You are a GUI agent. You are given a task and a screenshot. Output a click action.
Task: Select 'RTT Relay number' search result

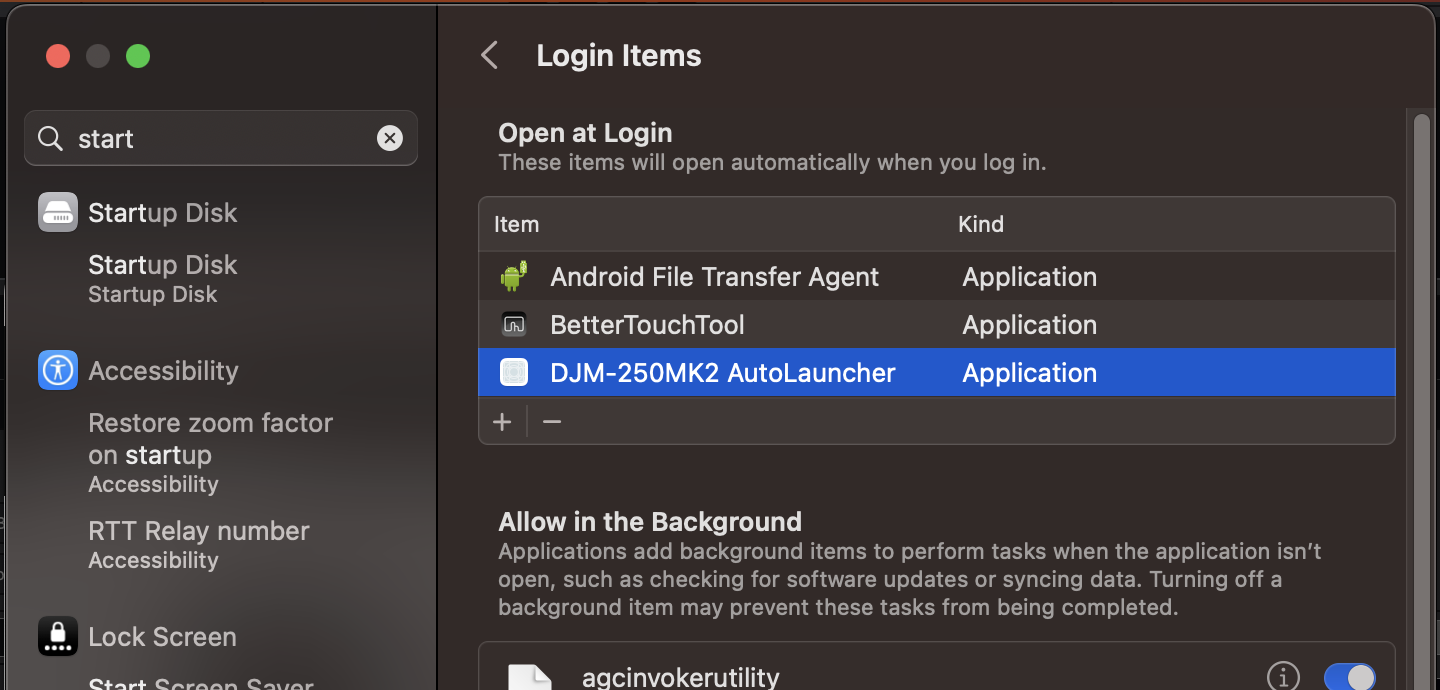point(199,544)
